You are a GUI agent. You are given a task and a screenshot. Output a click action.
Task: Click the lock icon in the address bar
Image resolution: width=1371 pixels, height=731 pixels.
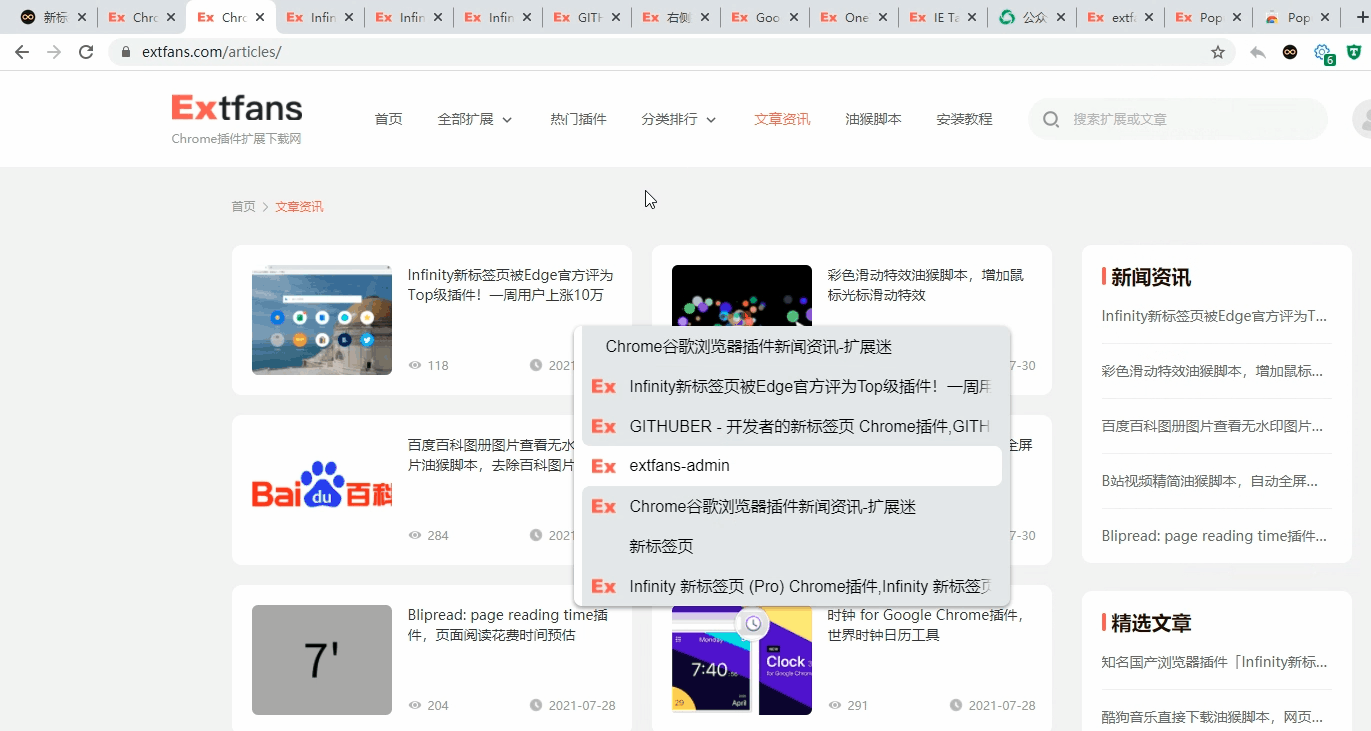pyautogui.click(x=126, y=52)
